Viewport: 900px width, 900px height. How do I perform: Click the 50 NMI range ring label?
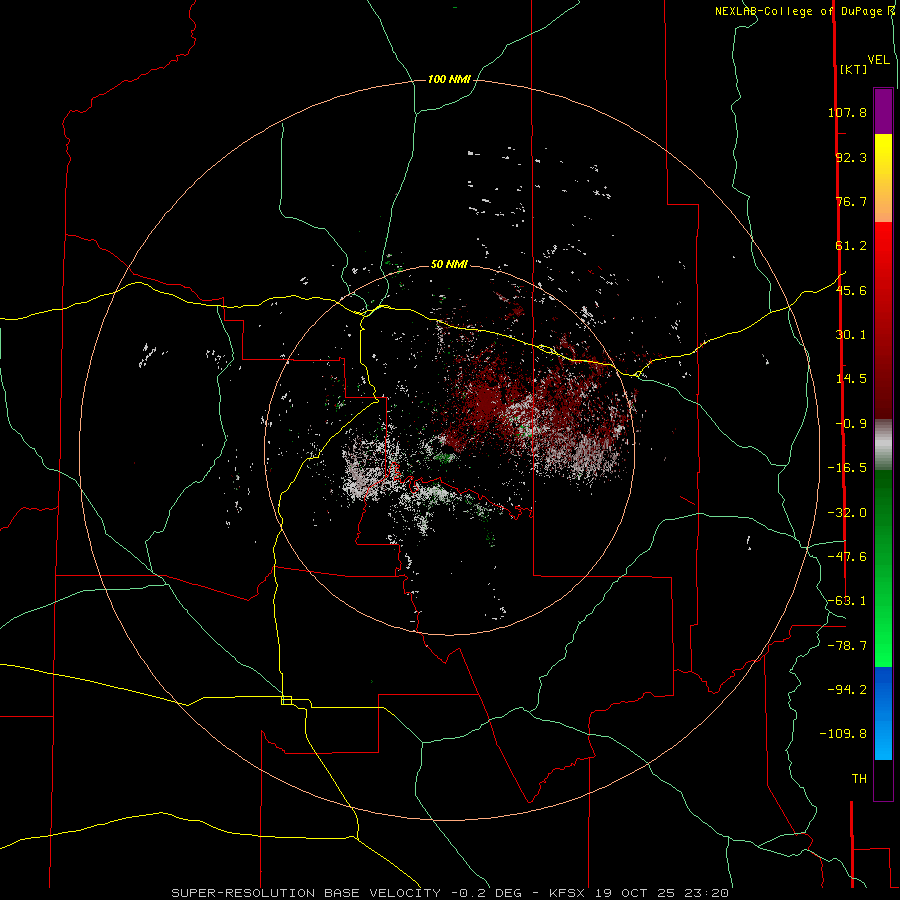[x=449, y=264]
